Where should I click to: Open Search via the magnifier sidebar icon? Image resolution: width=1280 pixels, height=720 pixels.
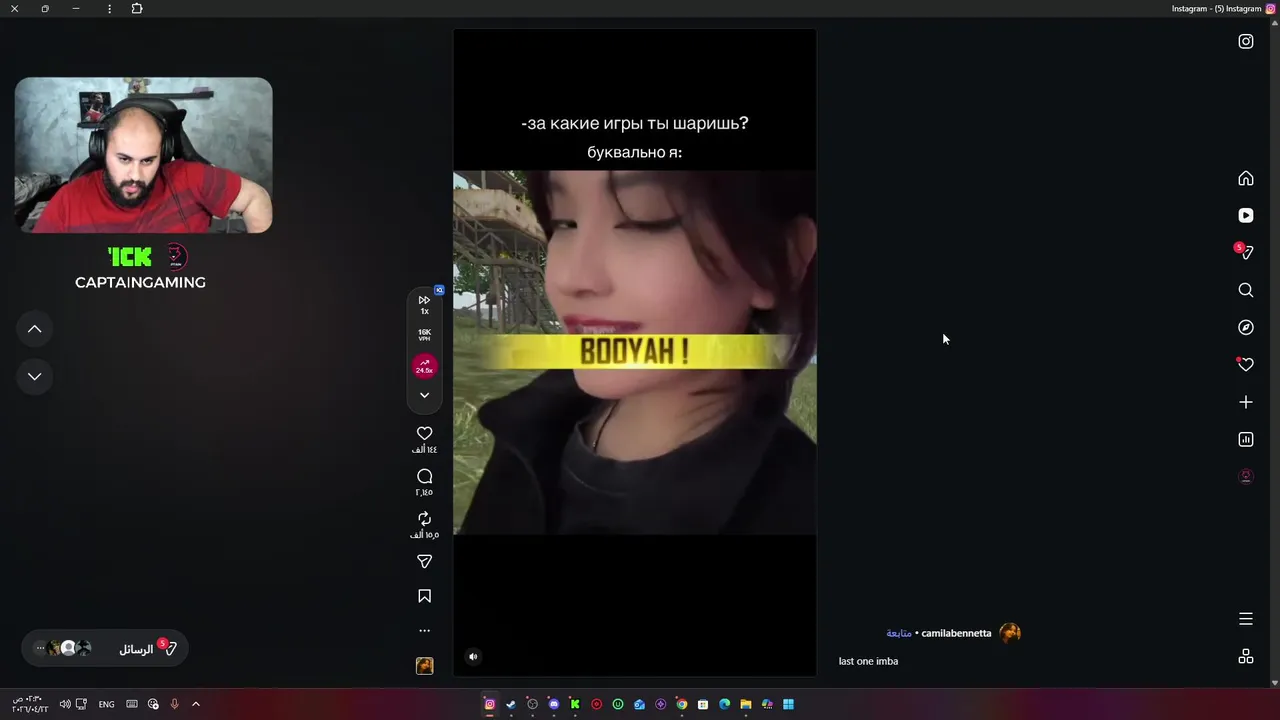tap(1246, 290)
